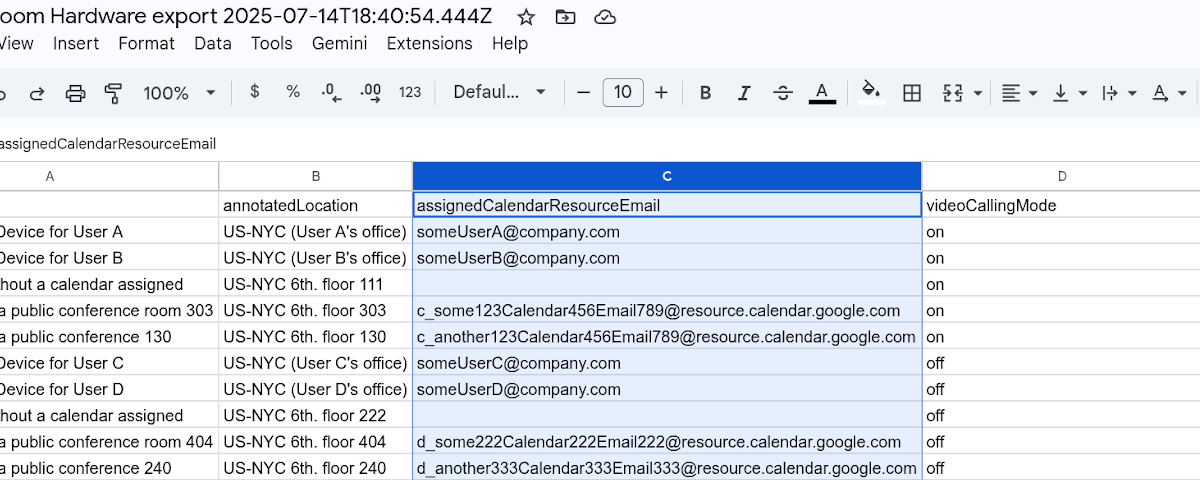The width and height of the screenshot is (1200, 480).
Task: Open the zoom level dropdown
Action: pyautogui.click(x=180, y=93)
